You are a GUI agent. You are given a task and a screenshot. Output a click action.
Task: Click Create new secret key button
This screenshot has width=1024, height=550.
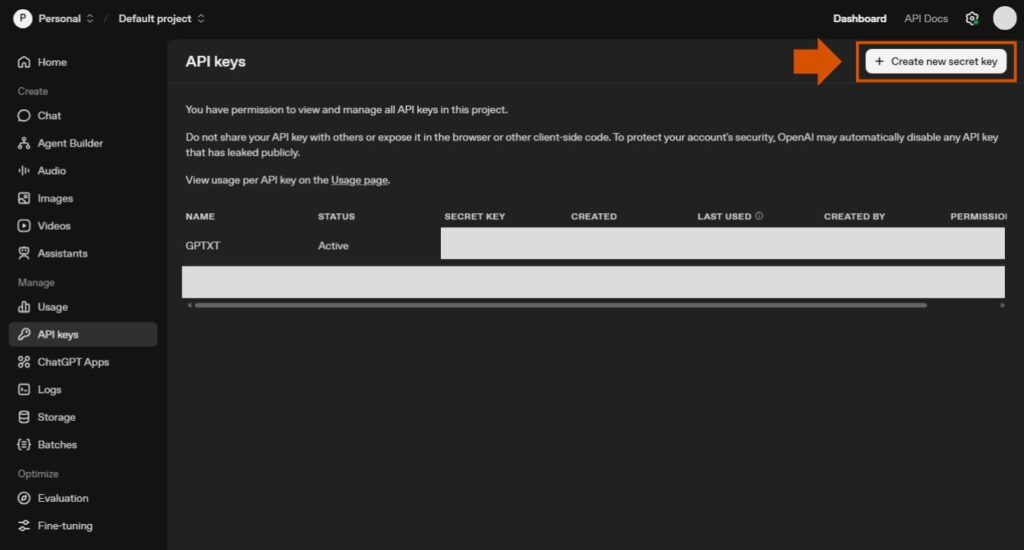(x=935, y=62)
